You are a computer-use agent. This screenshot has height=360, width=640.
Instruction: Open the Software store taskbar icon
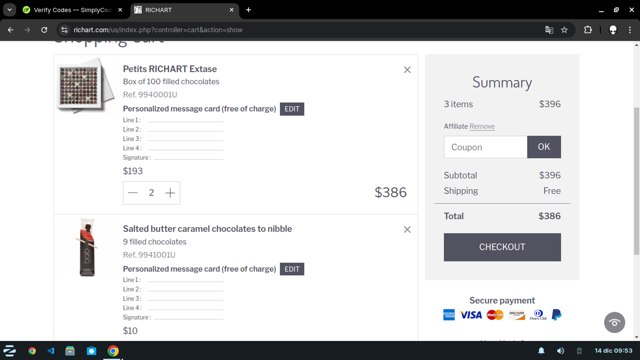point(91,351)
